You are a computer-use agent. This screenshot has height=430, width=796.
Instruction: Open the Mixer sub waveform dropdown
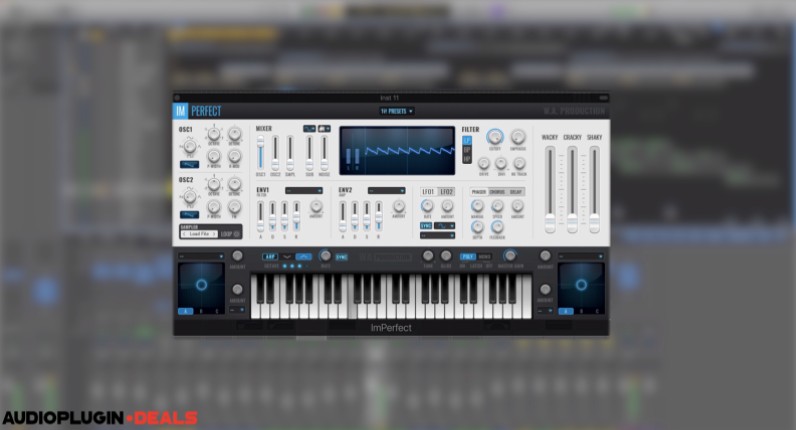pyautogui.click(x=309, y=128)
